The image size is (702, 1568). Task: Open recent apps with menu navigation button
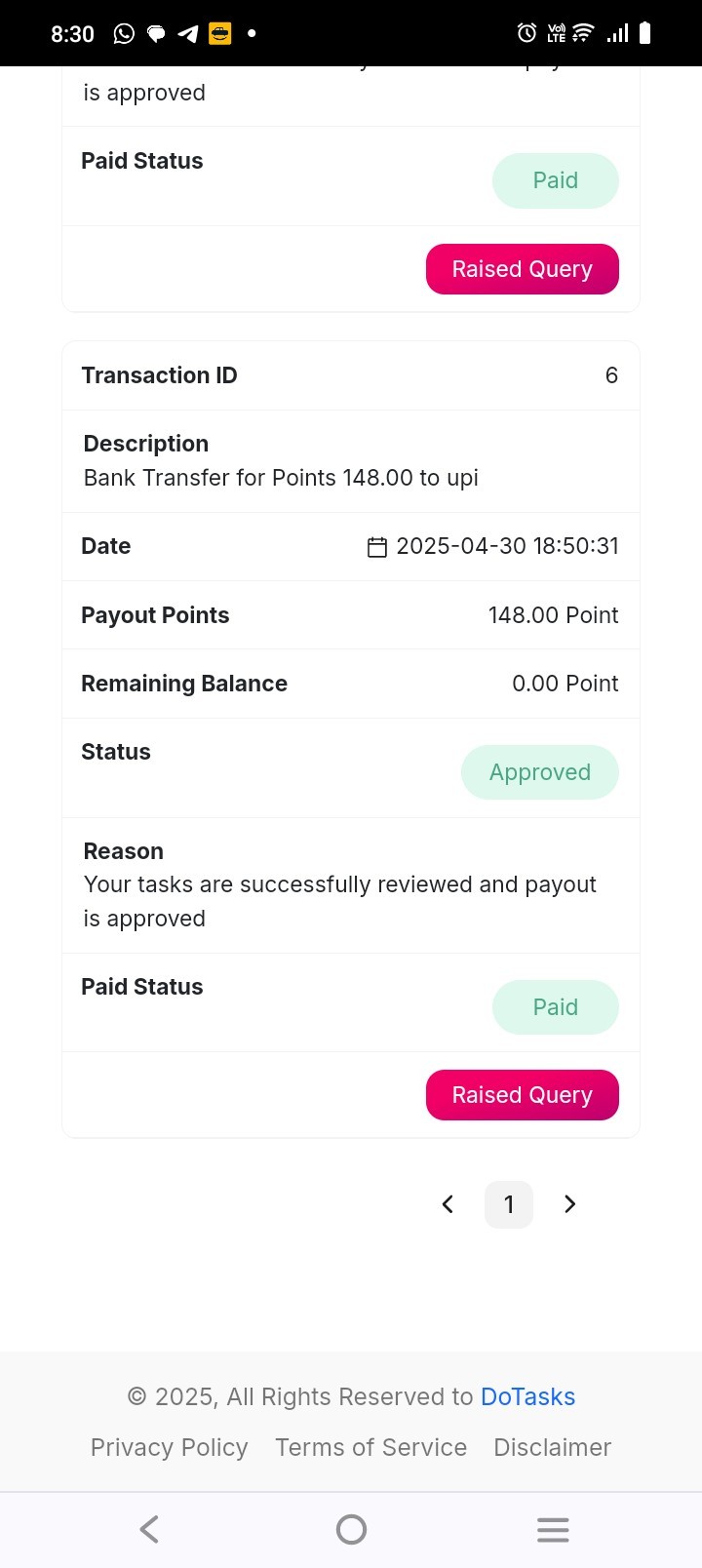coord(553,1529)
